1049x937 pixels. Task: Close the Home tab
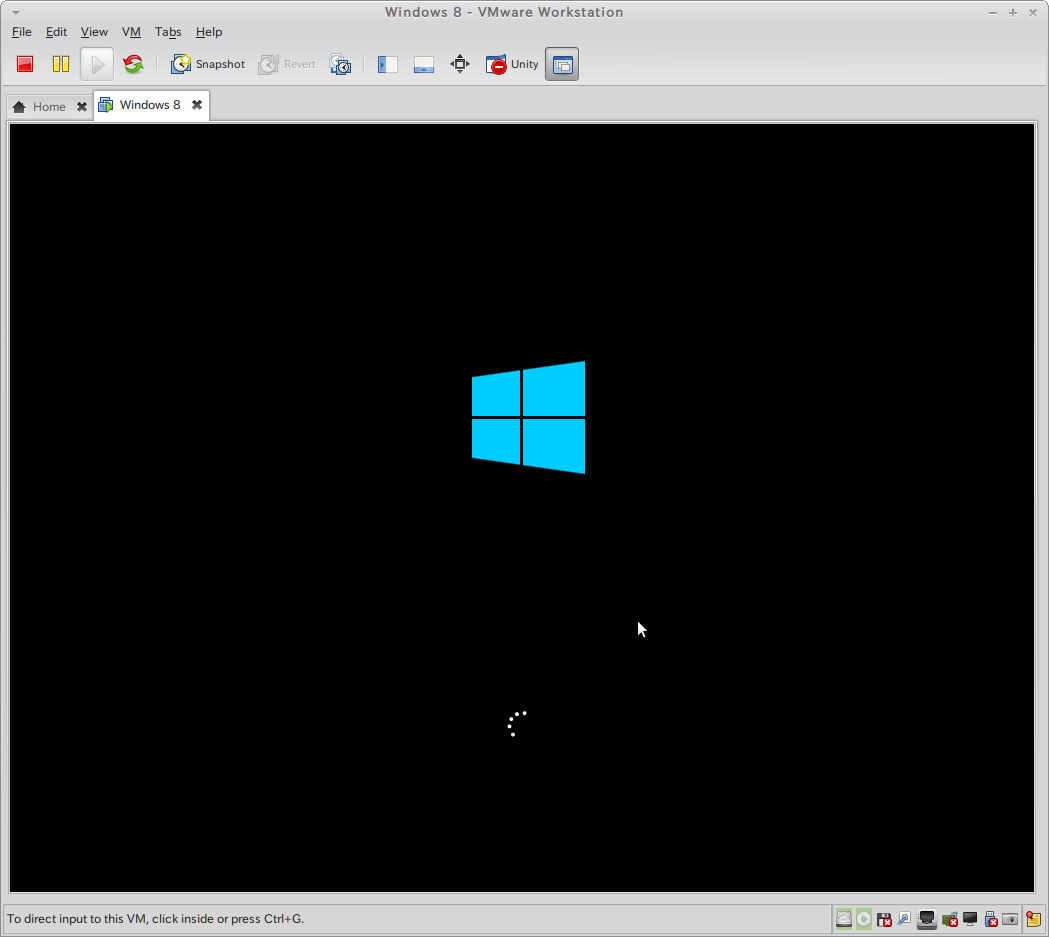pos(82,106)
